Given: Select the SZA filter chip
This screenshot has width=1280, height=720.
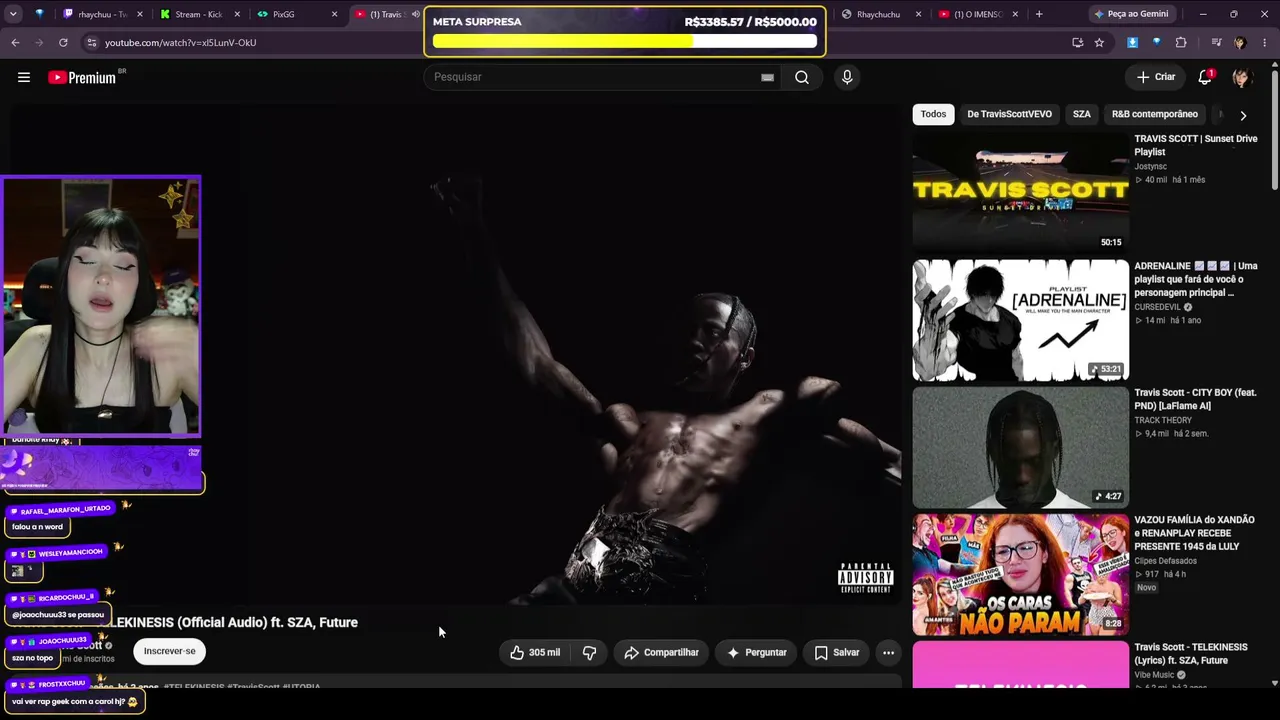Looking at the screenshot, I should 1082,114.
